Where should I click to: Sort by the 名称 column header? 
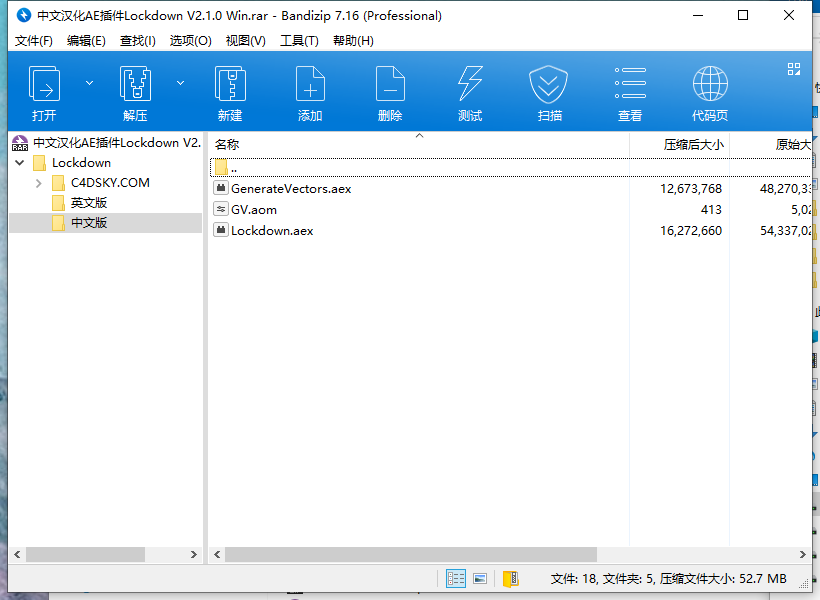(x=419, y=144)
